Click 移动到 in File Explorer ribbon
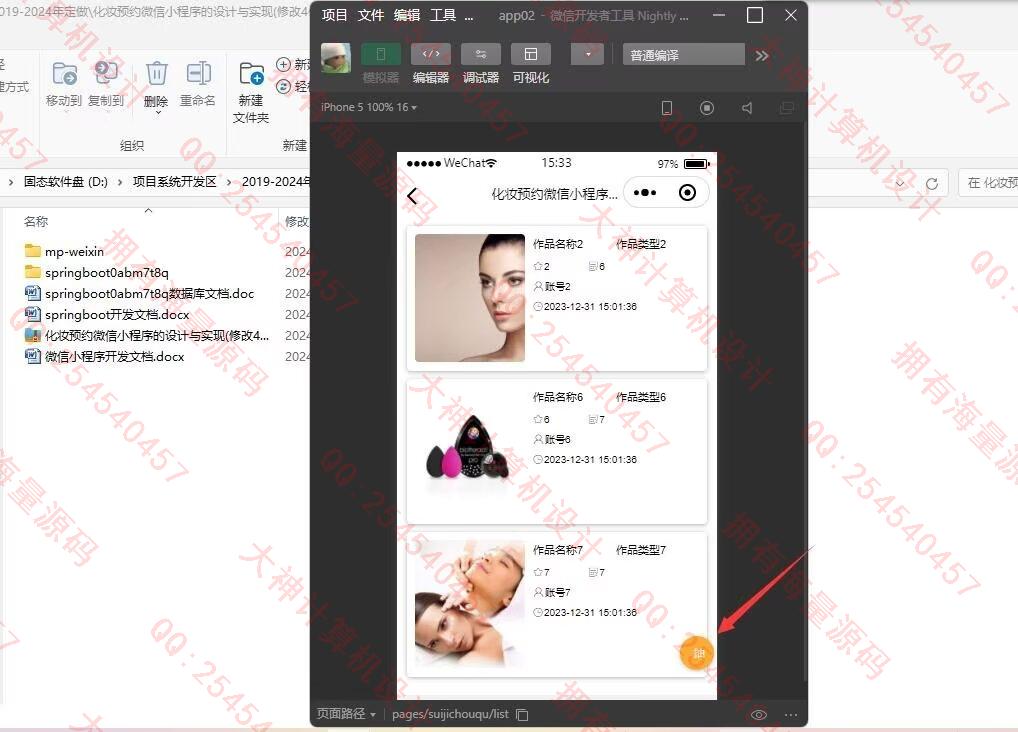 64,84
